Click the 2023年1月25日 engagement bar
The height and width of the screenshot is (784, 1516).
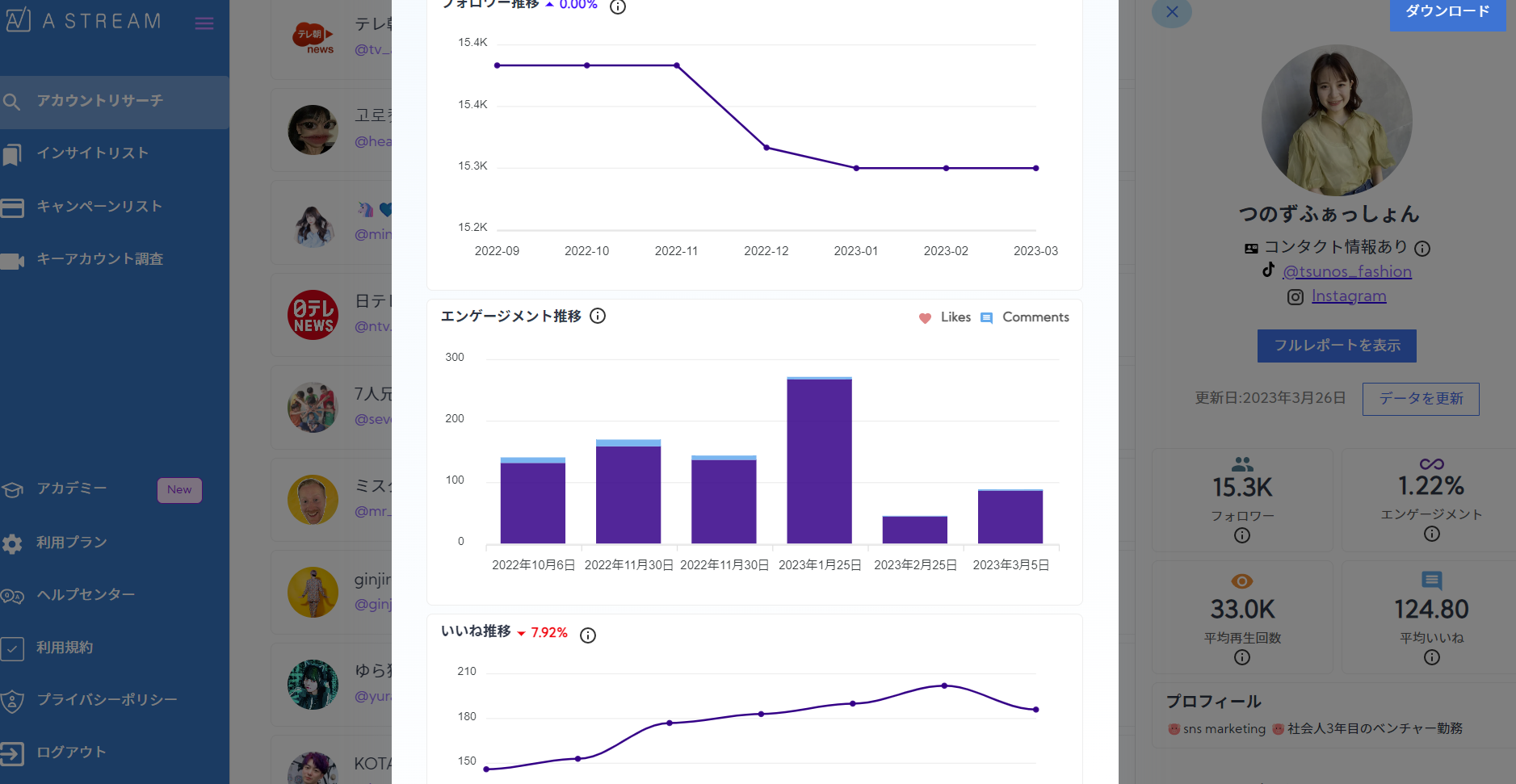tap(819, 460)
